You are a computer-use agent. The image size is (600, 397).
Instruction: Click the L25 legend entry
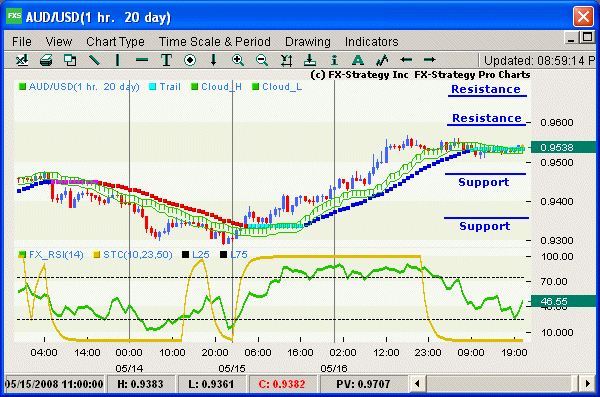click(196, 255)
